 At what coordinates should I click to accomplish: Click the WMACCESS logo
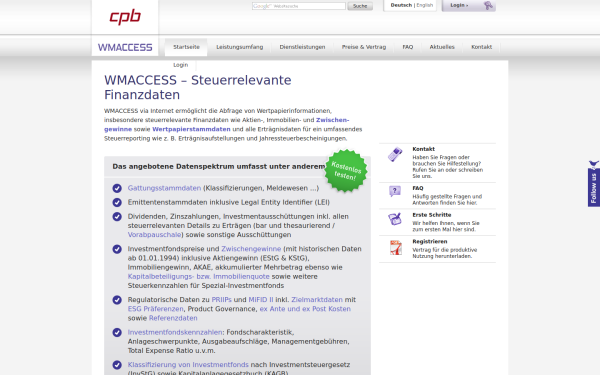tap(125, 47)
